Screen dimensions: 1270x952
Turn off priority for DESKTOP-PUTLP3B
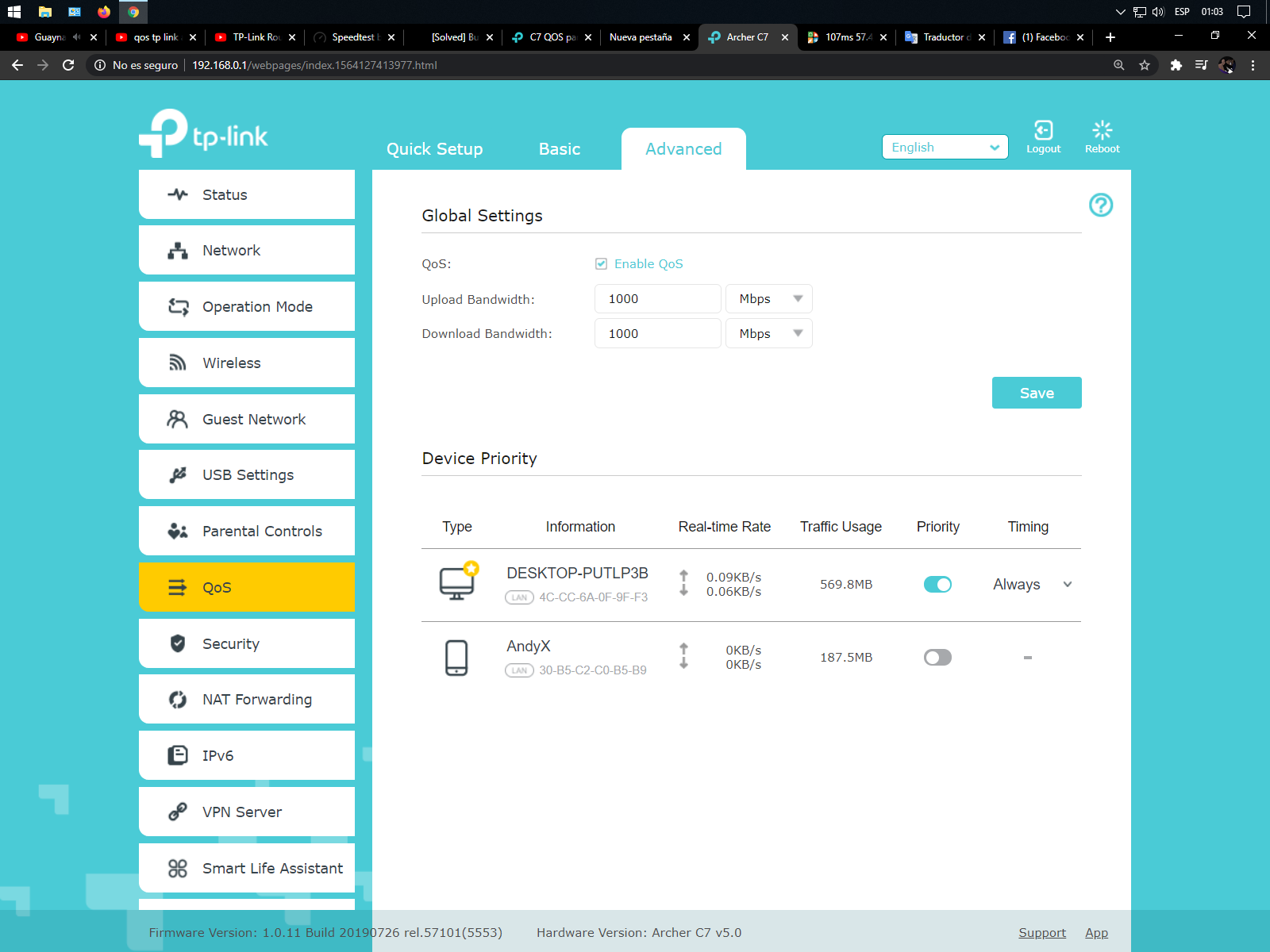(937, 585)
